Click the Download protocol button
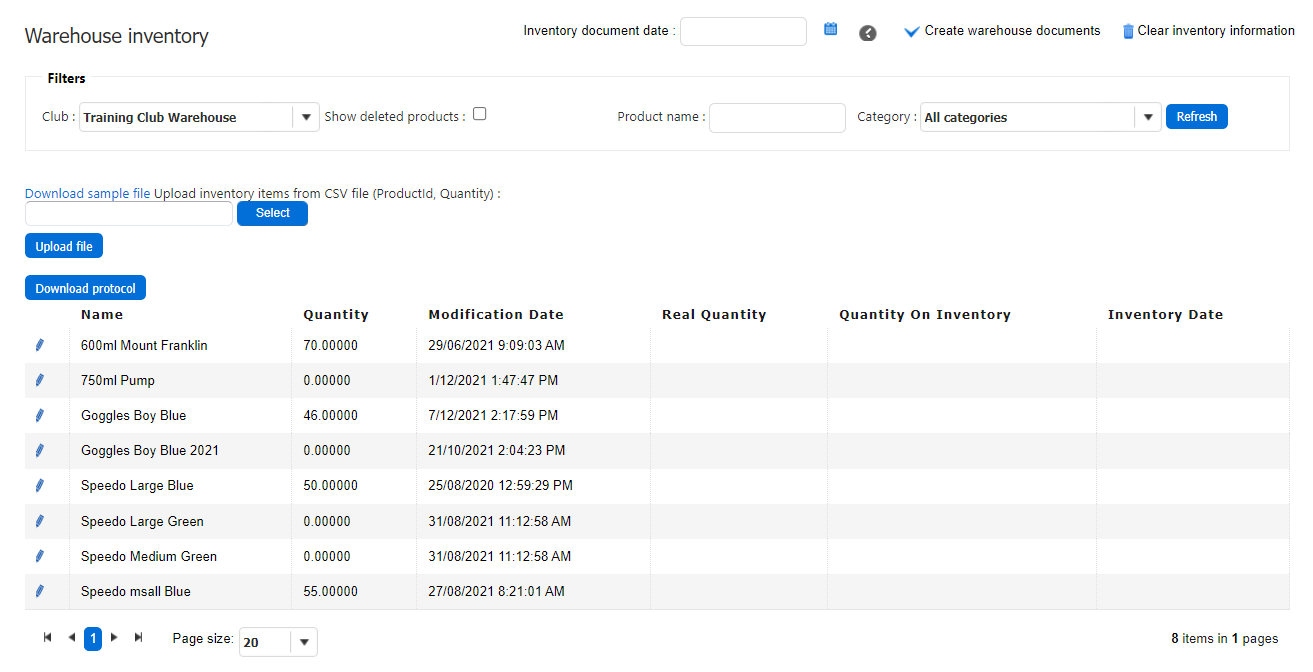This screenshot has height=672, width=1313. point(86,288)
